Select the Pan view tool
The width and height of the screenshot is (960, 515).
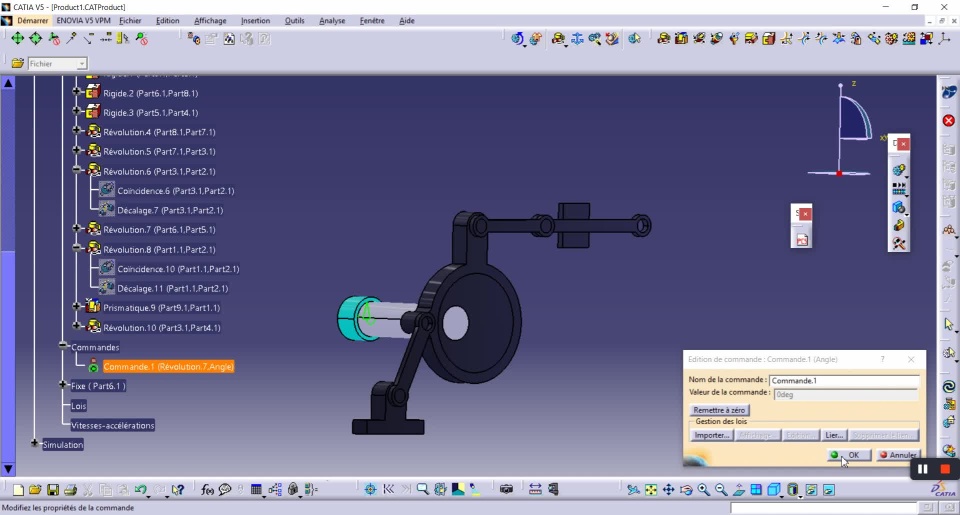pyautogui.click(x=669, y=489)
